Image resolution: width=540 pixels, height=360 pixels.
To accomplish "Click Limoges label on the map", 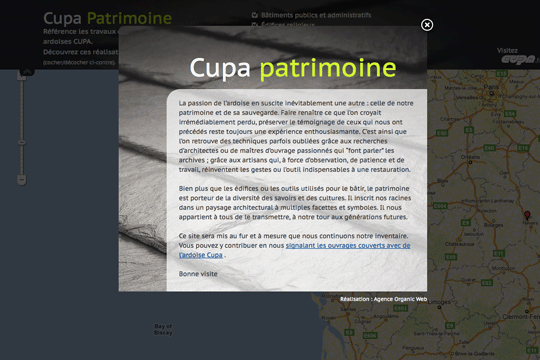I will pos(438,302).
